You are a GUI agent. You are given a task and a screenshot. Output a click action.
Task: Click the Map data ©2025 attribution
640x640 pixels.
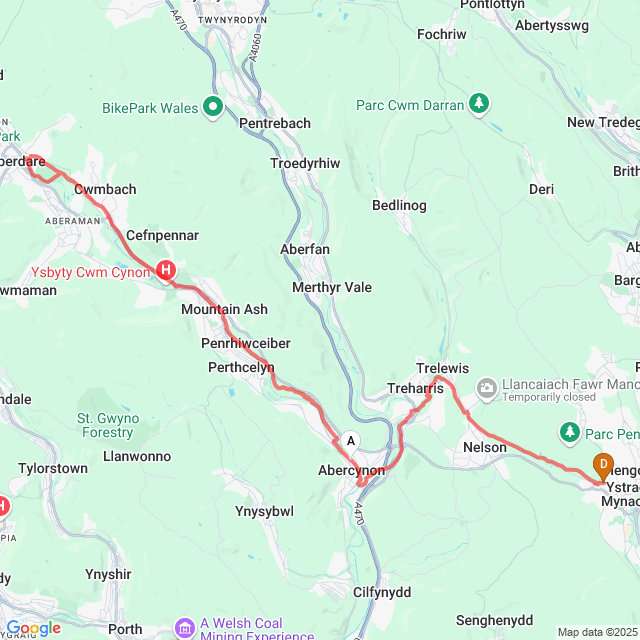pos(598,632)
